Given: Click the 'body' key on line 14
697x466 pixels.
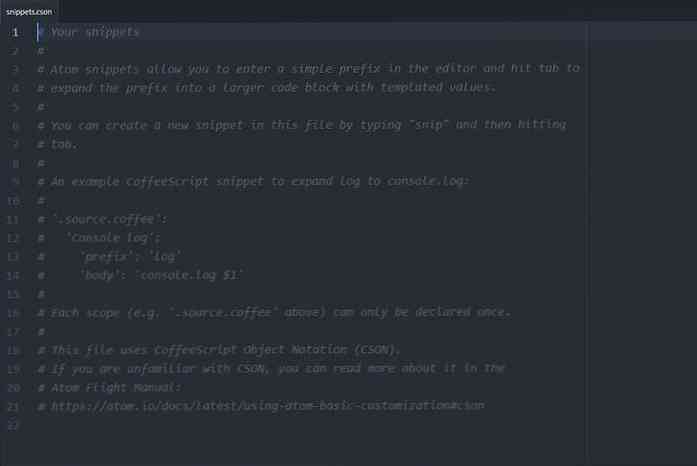Looking at the screenshot, I should point(100,275).
